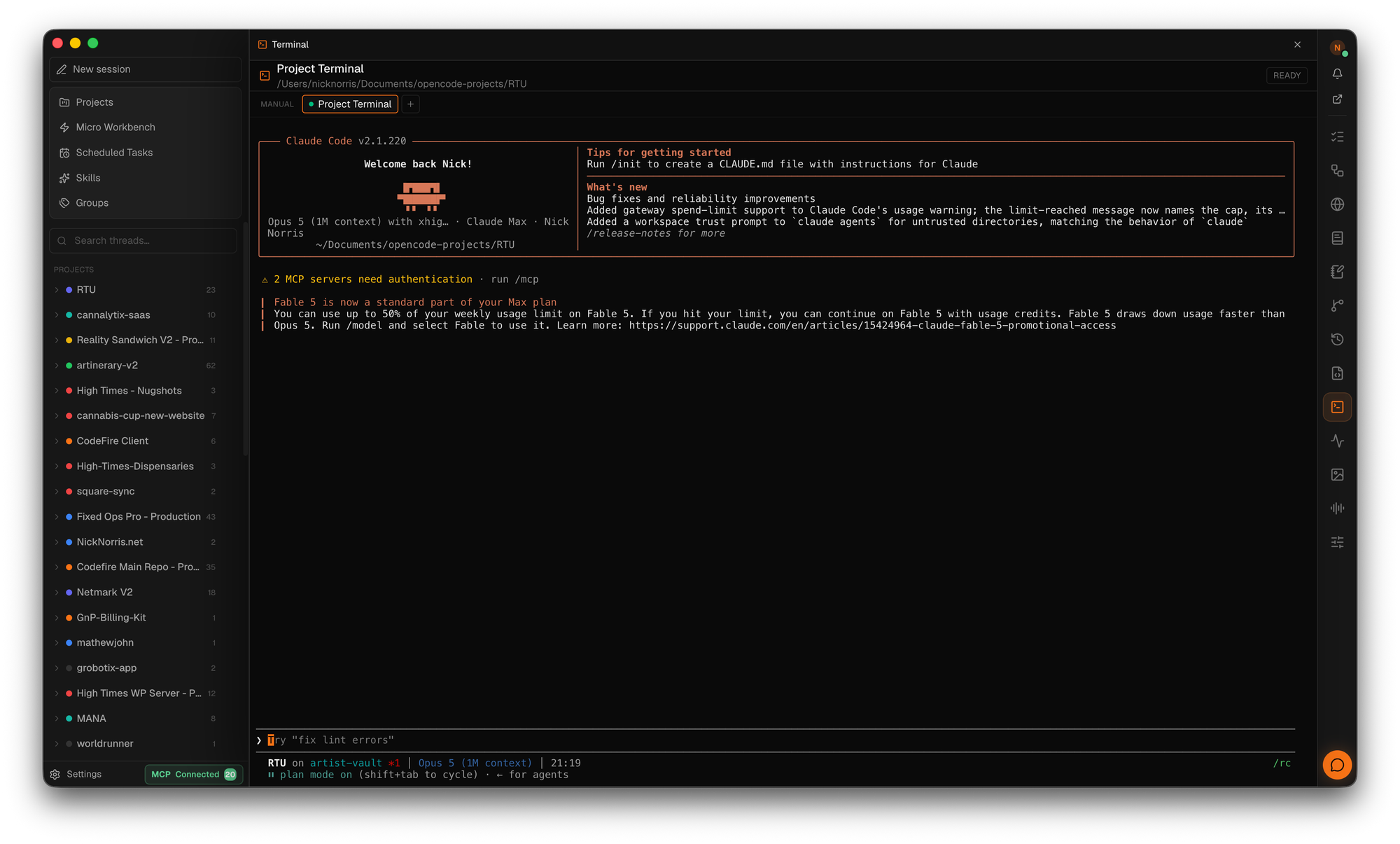Expand the High Times - Nugshots project
This screenshot has width=1400, height=844.
click(x=57, y=390)
